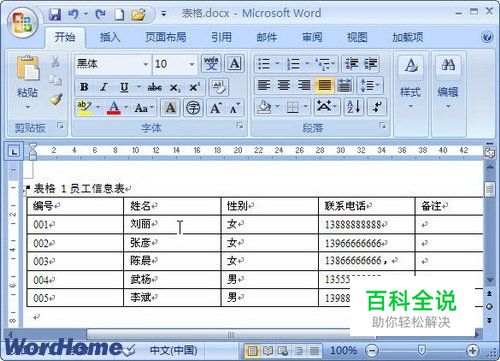Viewport: 500px width, 361px height.
Task: Open the 字体 dialog launcher
Action: point(240,125)
